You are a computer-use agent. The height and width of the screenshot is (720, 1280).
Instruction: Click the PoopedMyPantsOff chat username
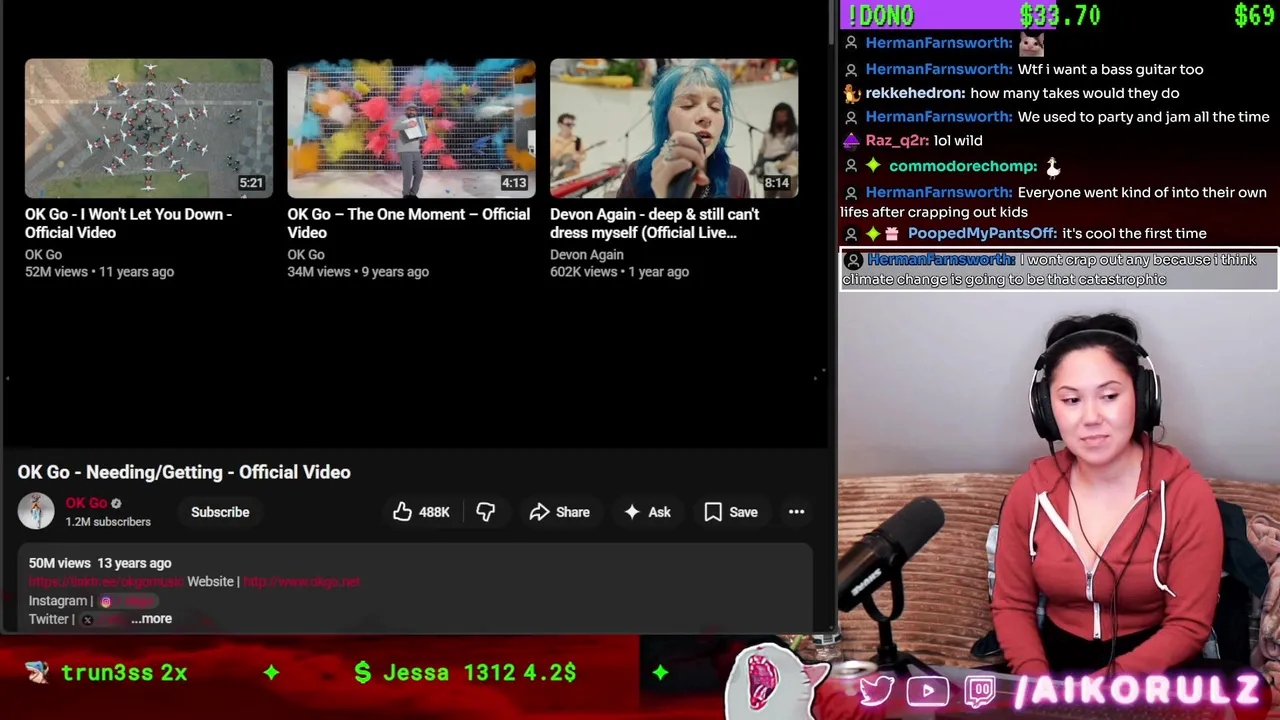pos(983,233)
